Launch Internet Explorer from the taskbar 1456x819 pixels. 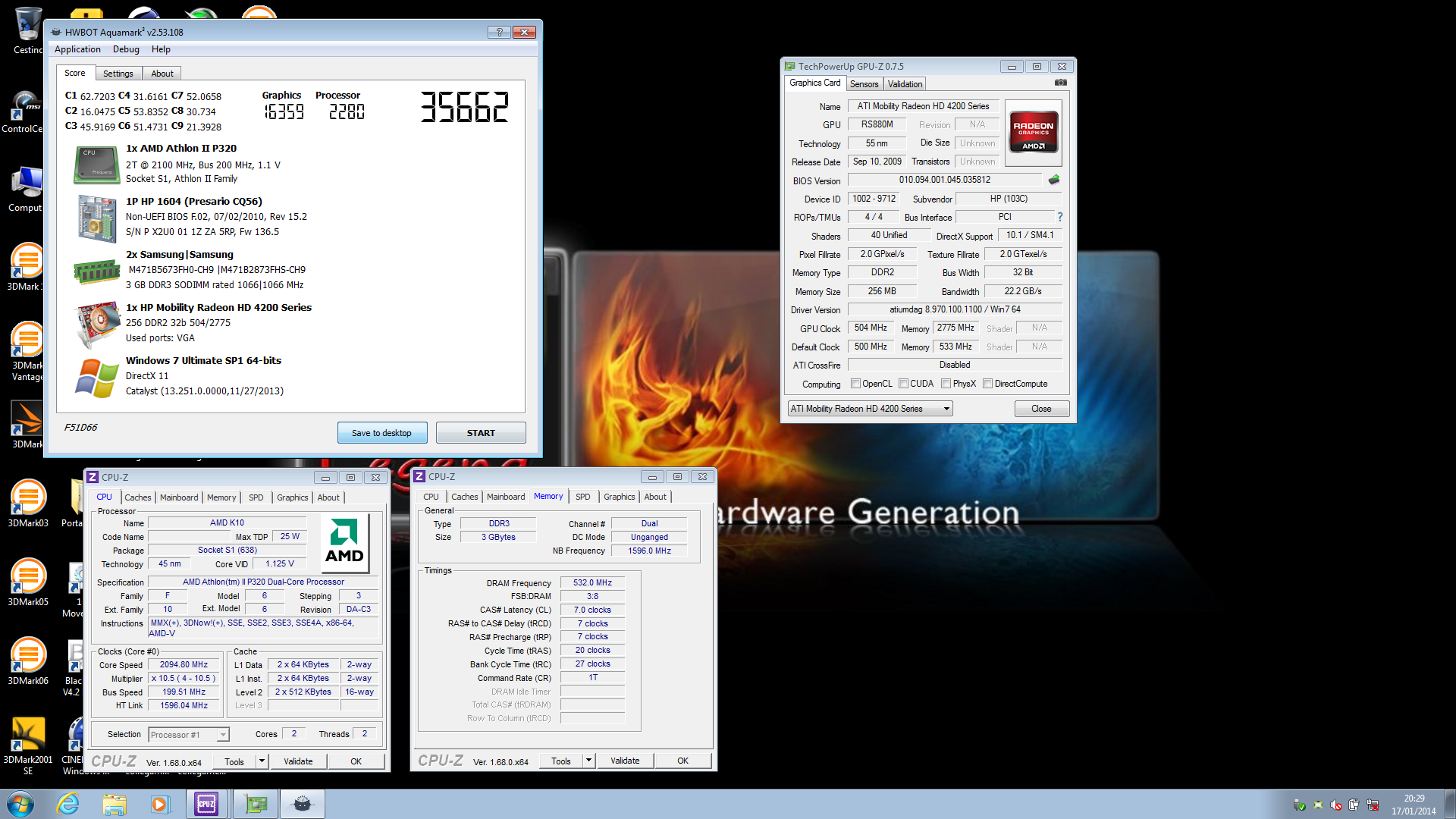pyautogui.click(x=68, y=804)
